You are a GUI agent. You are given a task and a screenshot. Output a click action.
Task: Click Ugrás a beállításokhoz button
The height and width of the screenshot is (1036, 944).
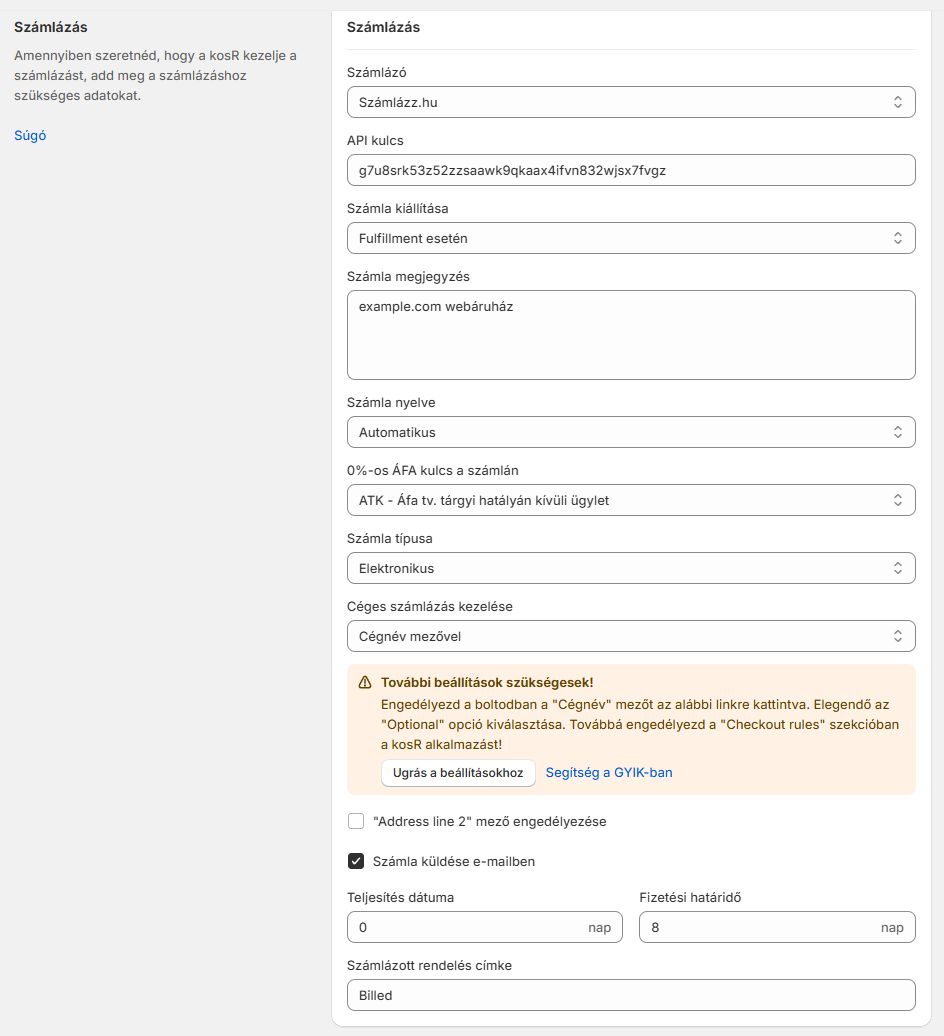tap(458, 773)
